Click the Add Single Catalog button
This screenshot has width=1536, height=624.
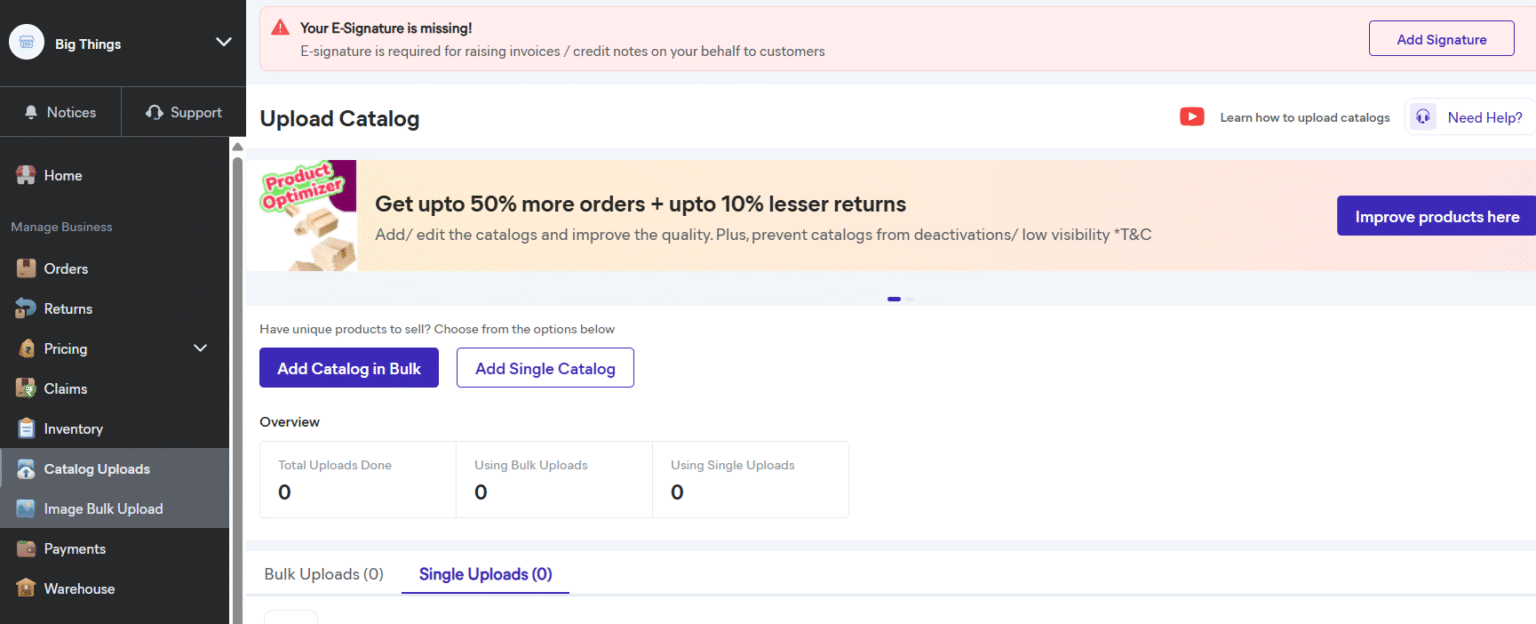tap(545, 368)
